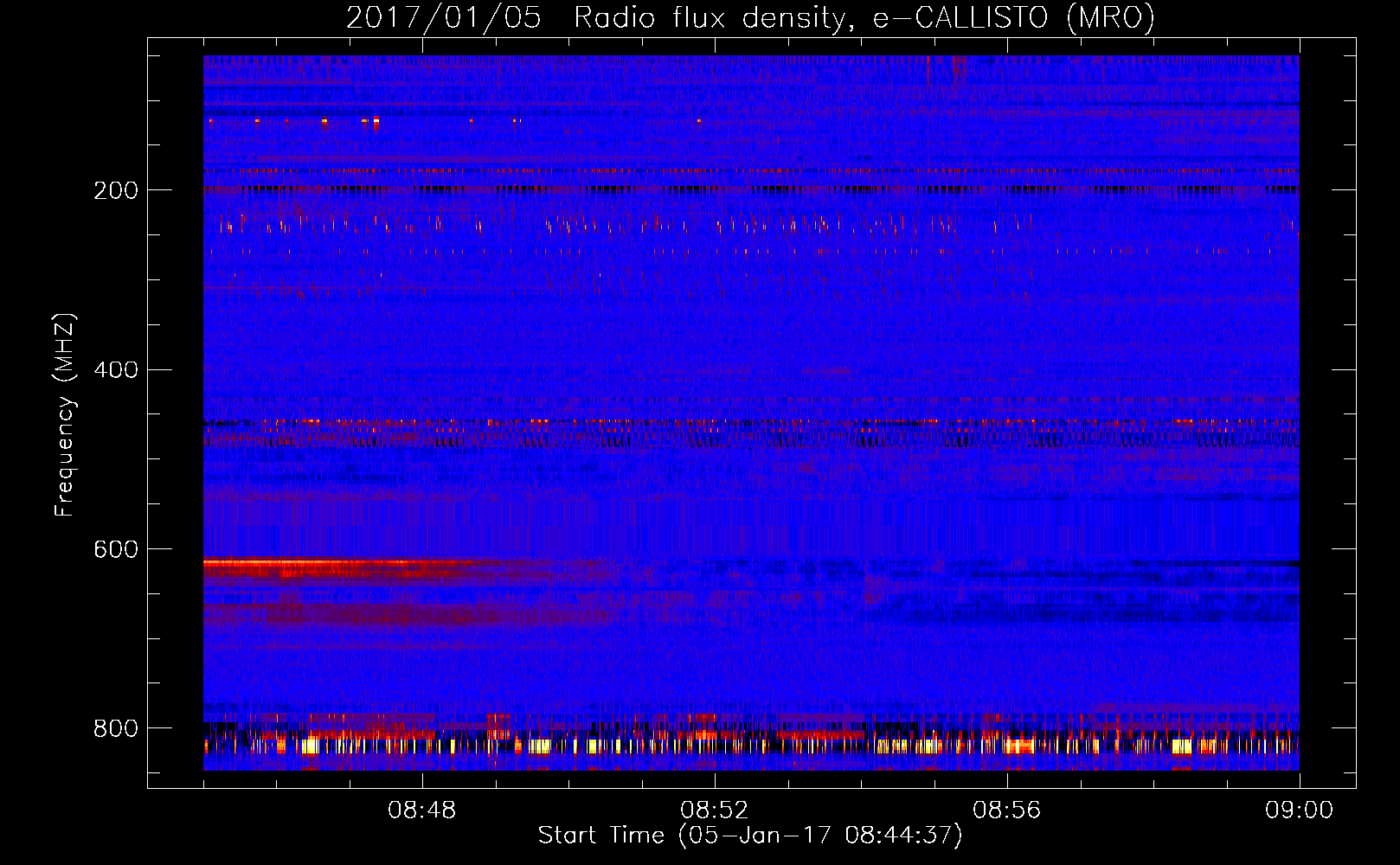The image size is (1400, 865).
Task: Click the '800' frequency tick label
Action: tap(116, 728)
